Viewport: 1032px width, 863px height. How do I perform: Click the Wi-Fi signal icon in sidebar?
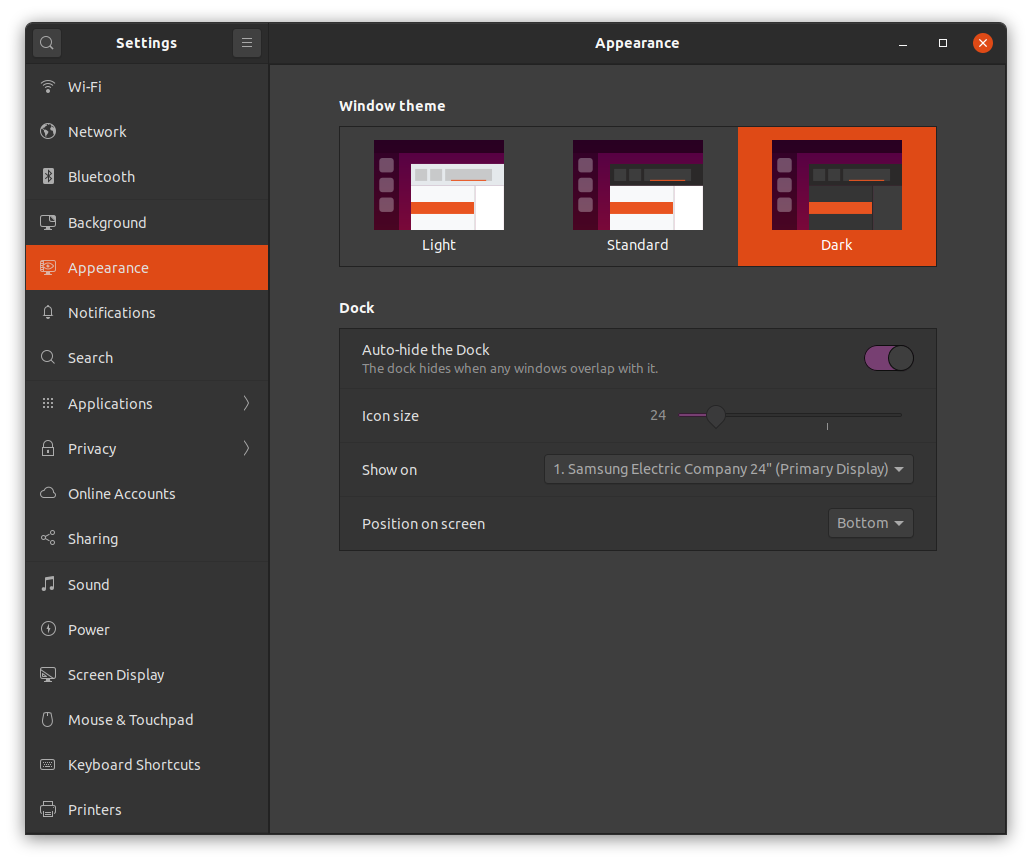coord(48,86)
